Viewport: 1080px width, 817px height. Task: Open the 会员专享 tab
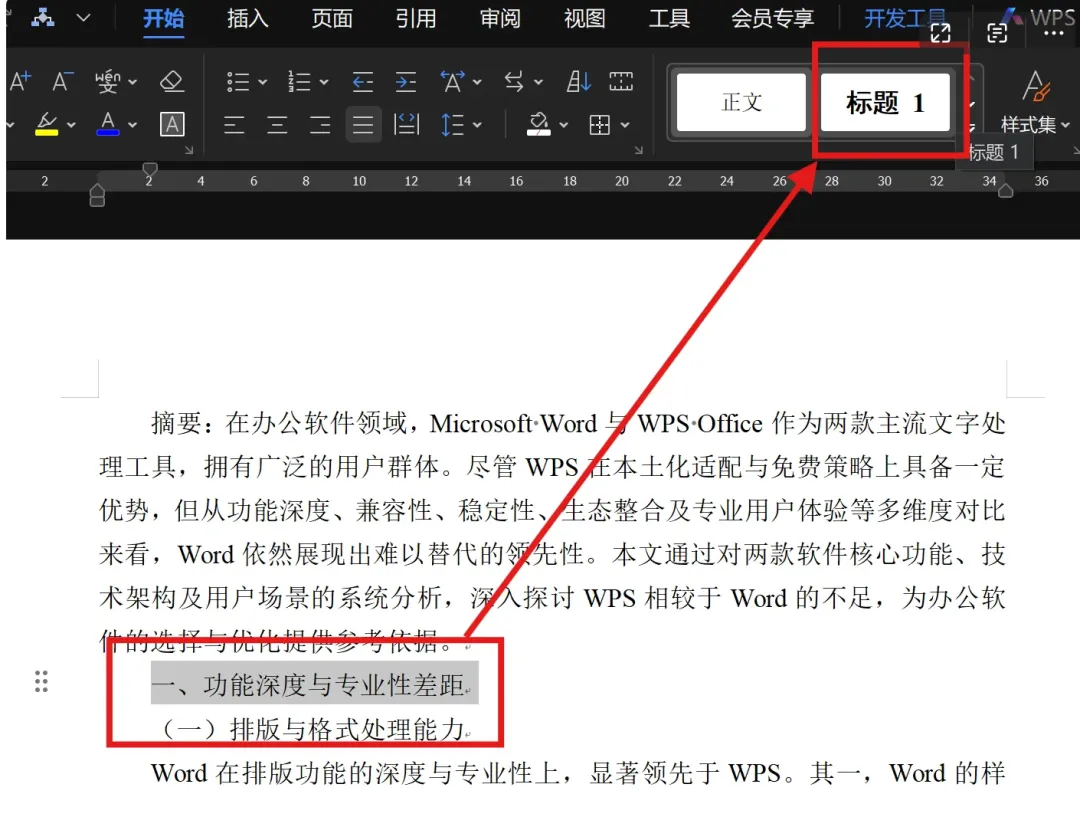pyautogui.click(x=772, y=18)
